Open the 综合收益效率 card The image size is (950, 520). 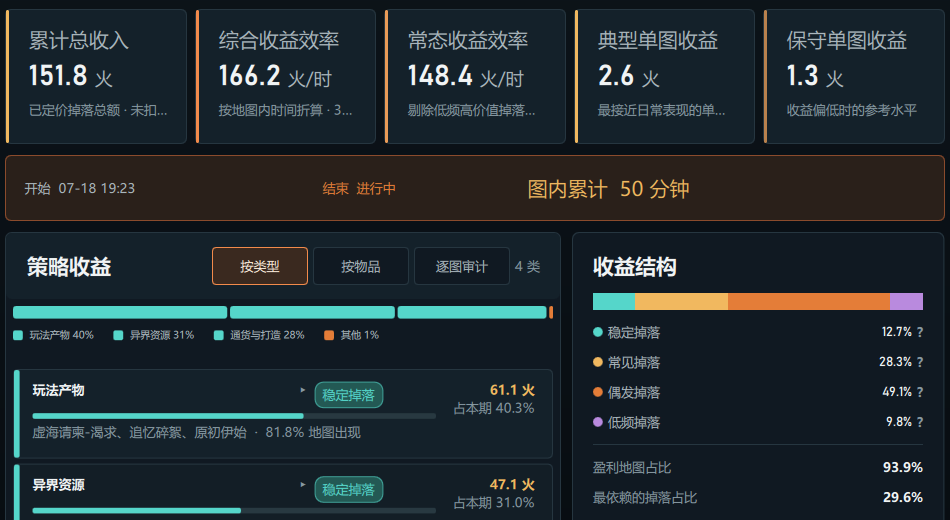[286, 76]
